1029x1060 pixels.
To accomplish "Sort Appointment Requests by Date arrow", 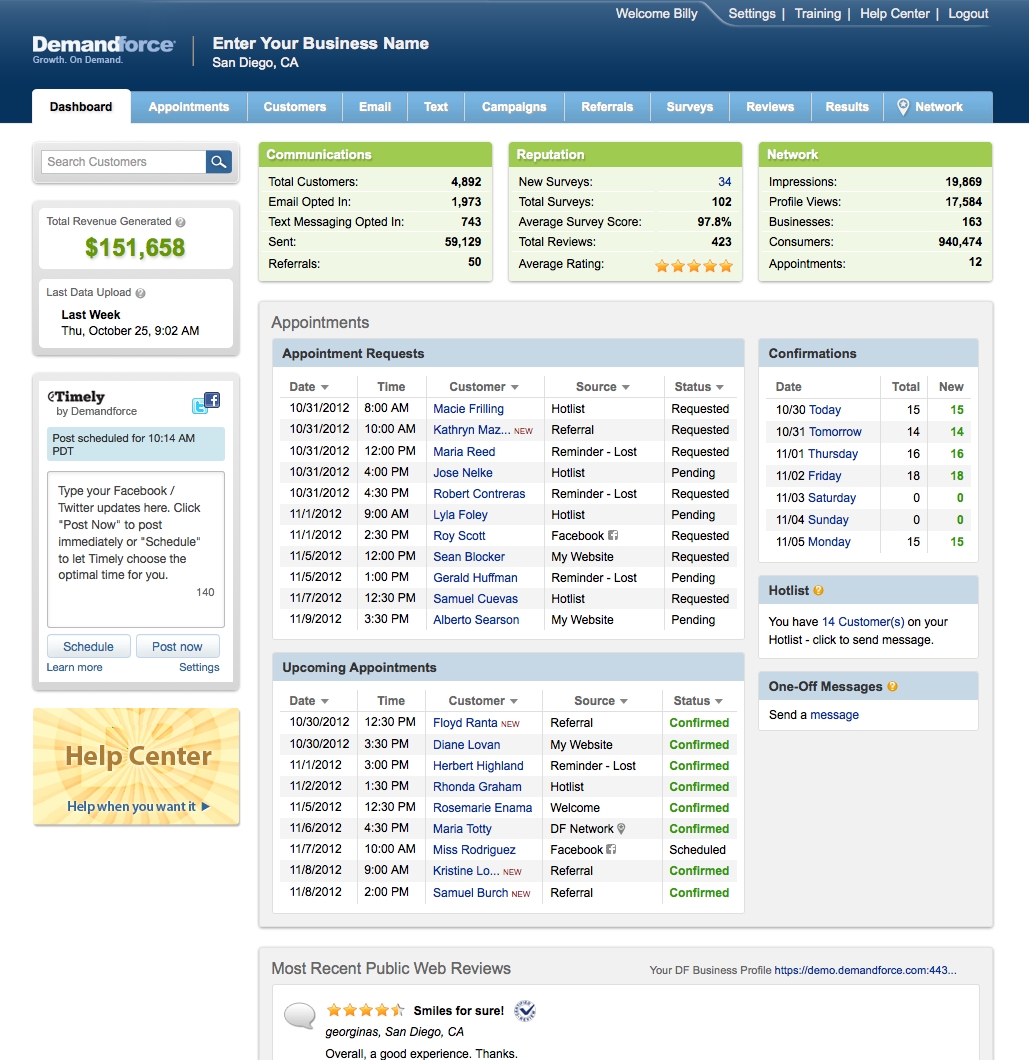I will (325, 387).
